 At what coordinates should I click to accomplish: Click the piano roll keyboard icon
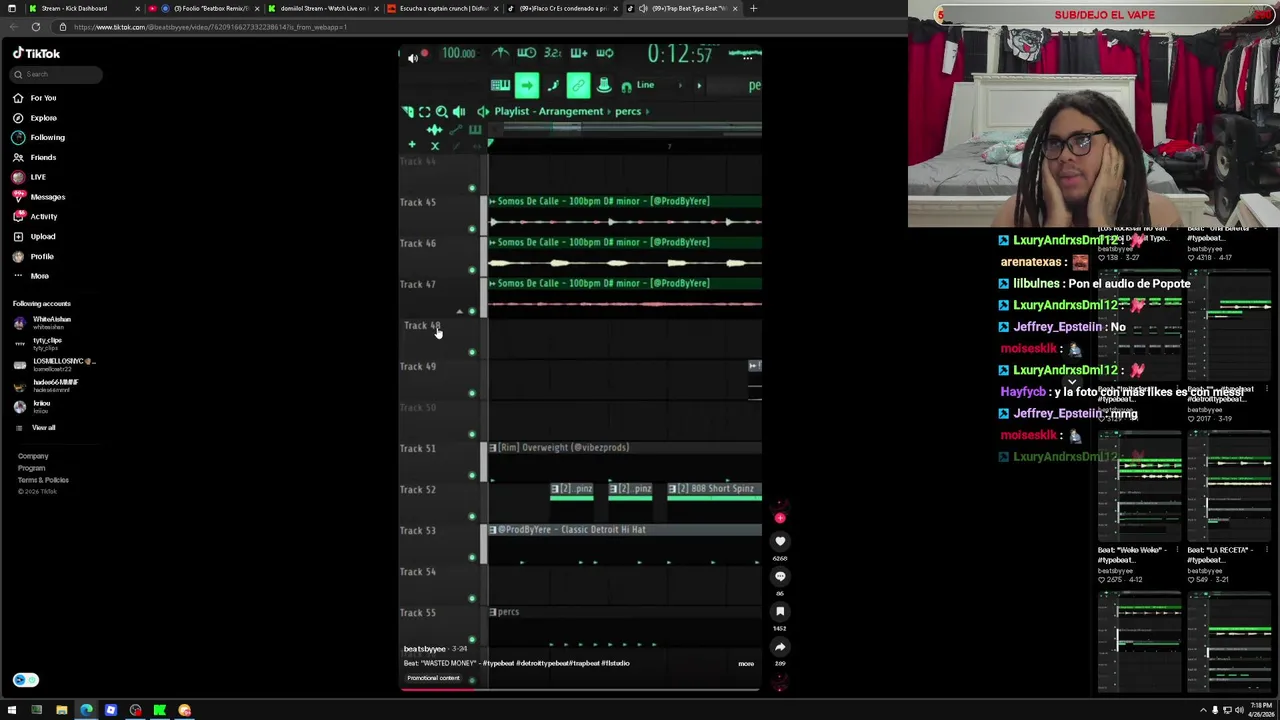pyautogui.click(x=500, y=85)
